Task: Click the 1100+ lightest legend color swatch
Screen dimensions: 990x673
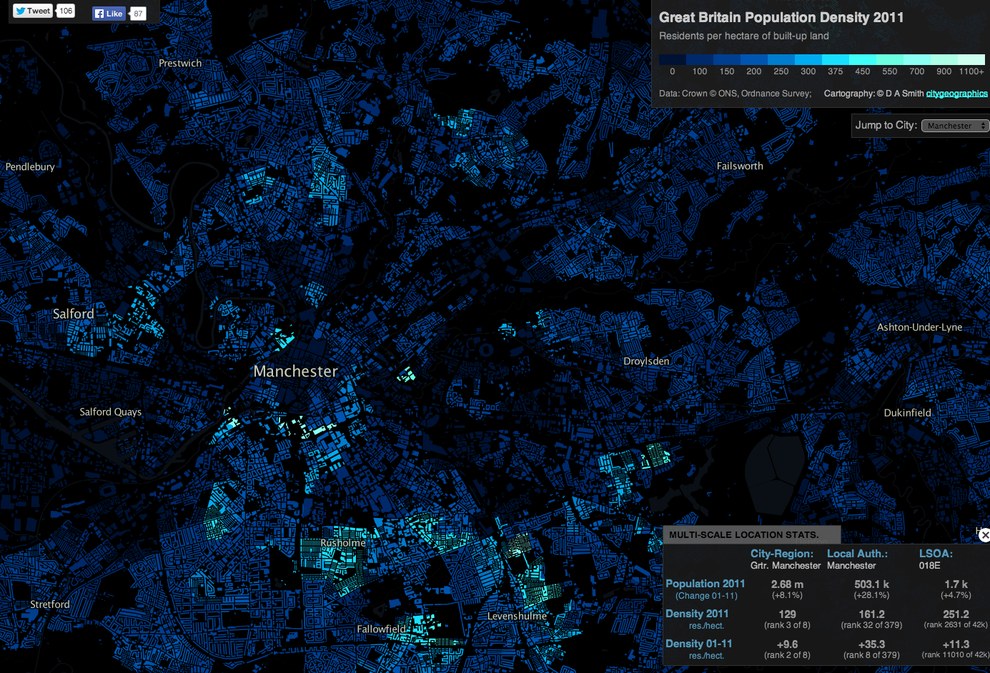Action: [971, 59]
